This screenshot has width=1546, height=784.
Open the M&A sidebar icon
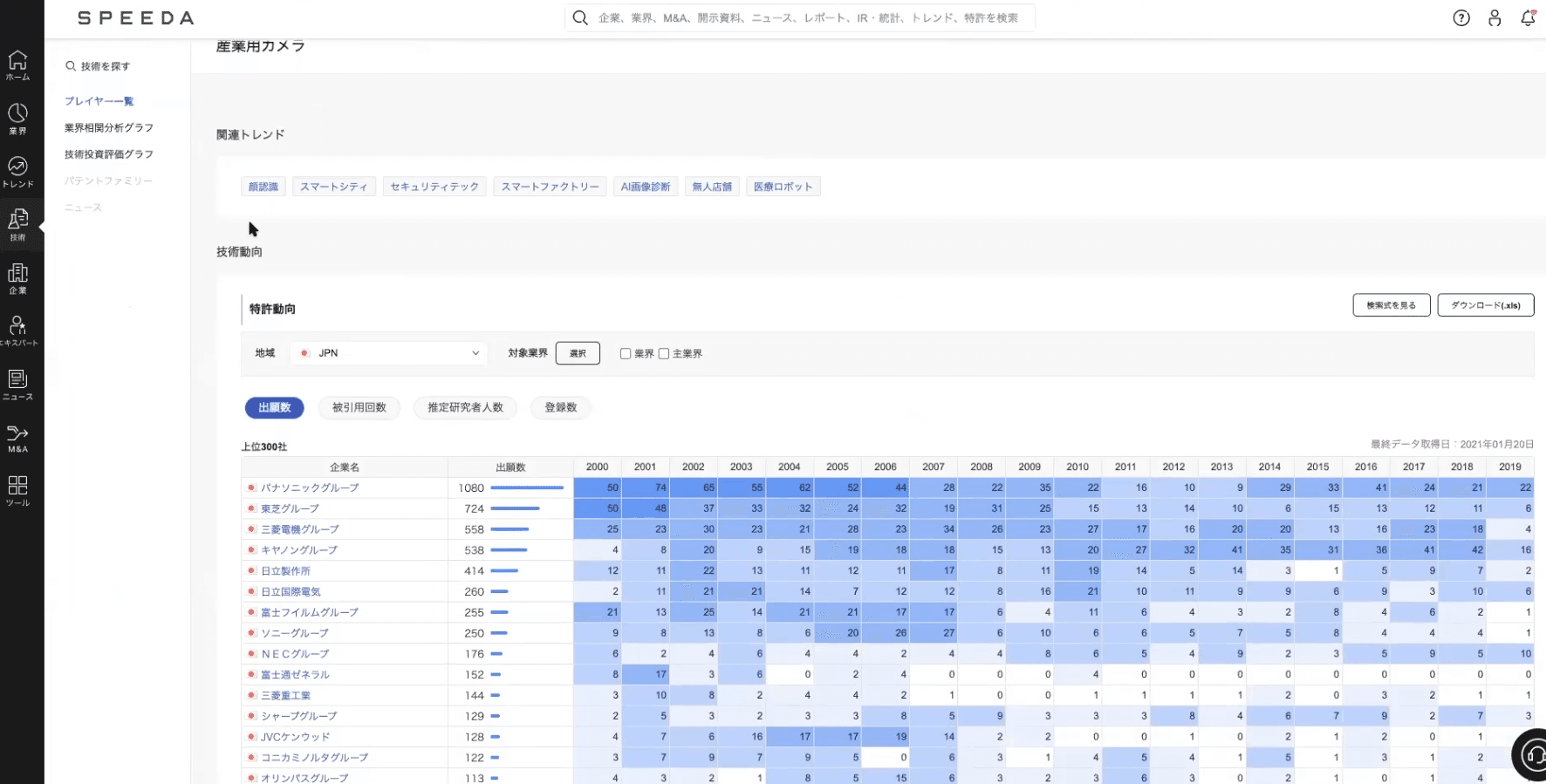(17, 438)
